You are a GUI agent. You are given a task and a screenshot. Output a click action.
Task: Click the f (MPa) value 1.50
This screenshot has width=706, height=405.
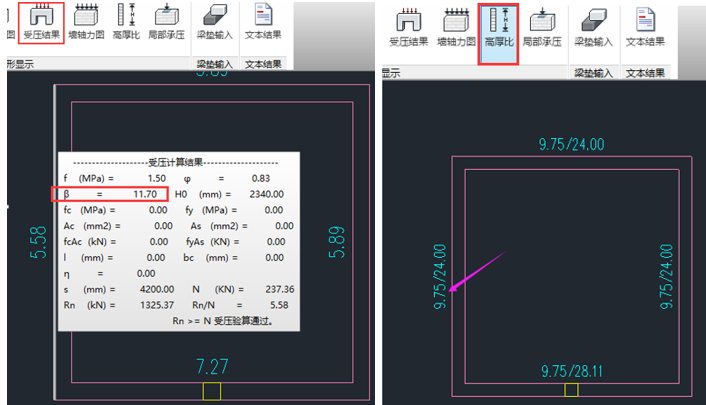157,178
